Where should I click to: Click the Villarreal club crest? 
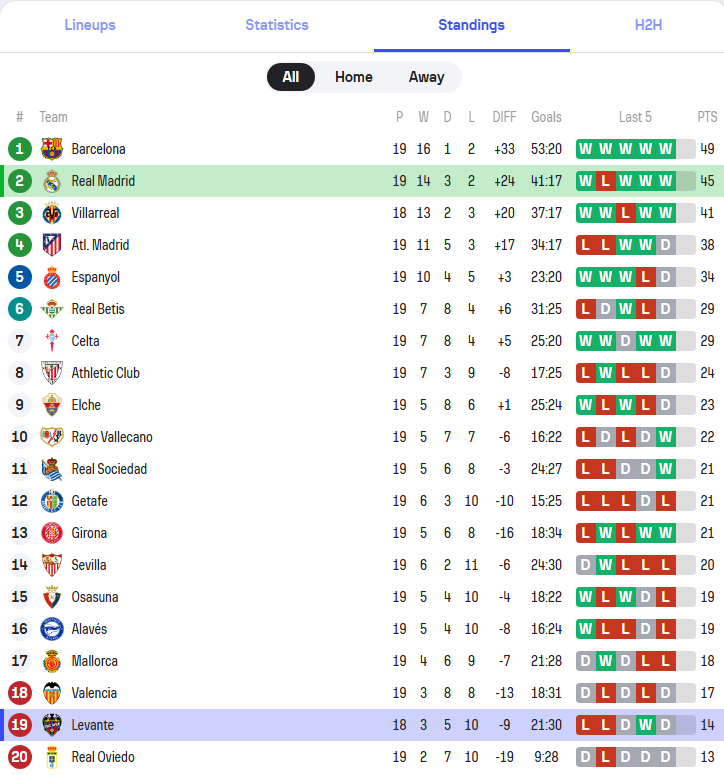(x=52, y=213)
